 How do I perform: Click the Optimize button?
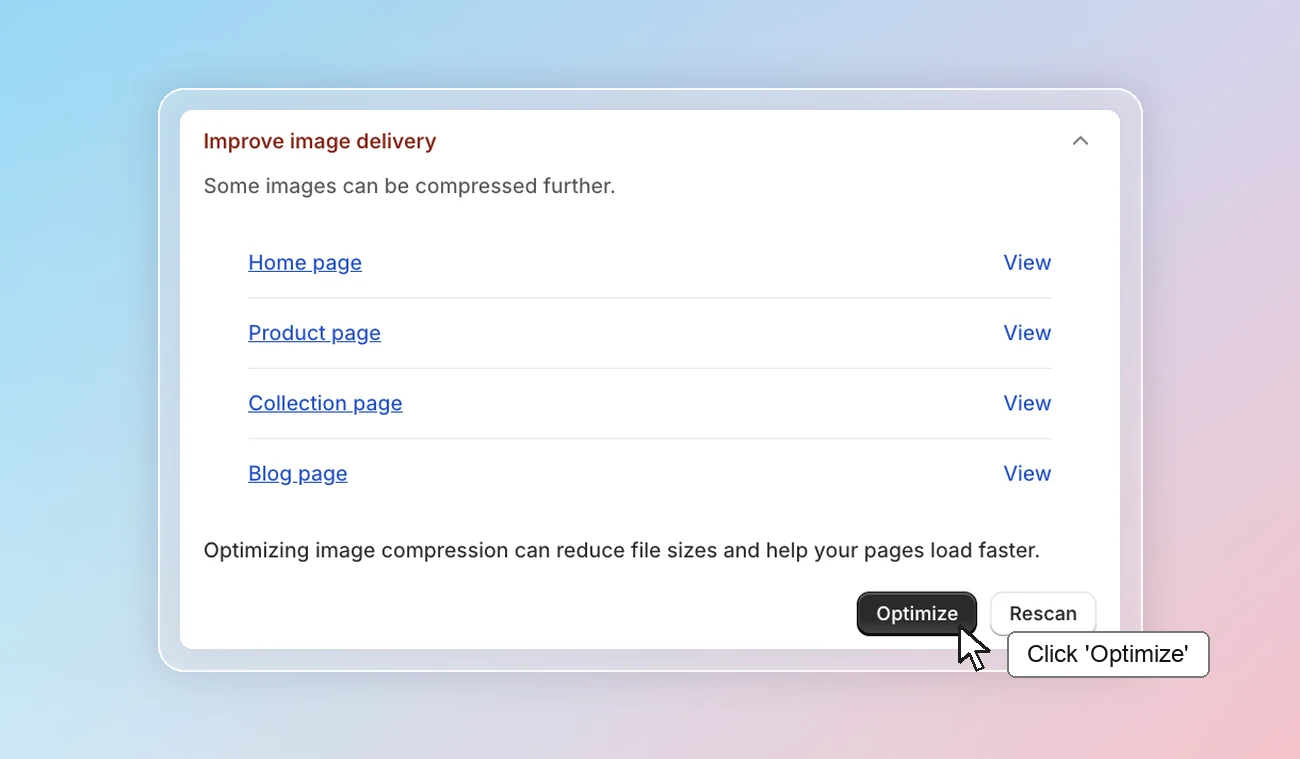click(917, 613)
